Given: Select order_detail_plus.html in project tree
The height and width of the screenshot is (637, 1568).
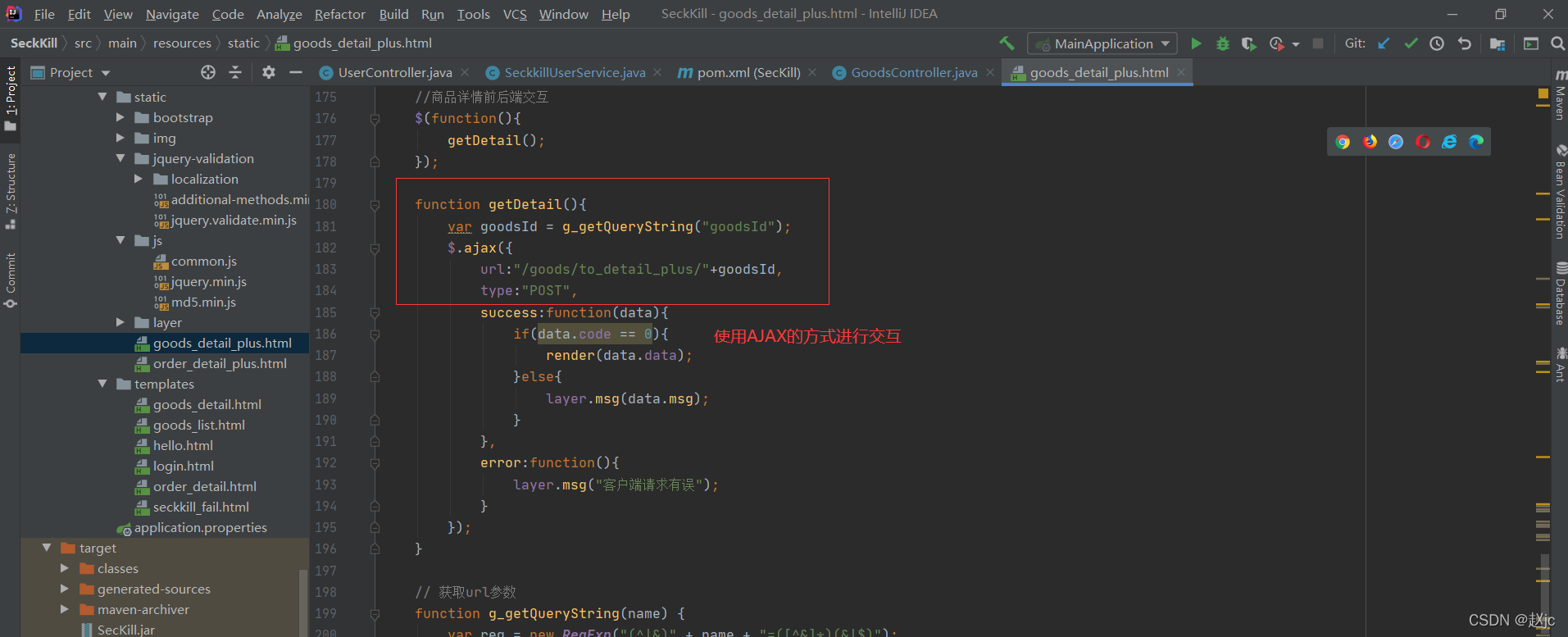Looking at the screenshot, I should pyautogui.click(x=220, y=363).
